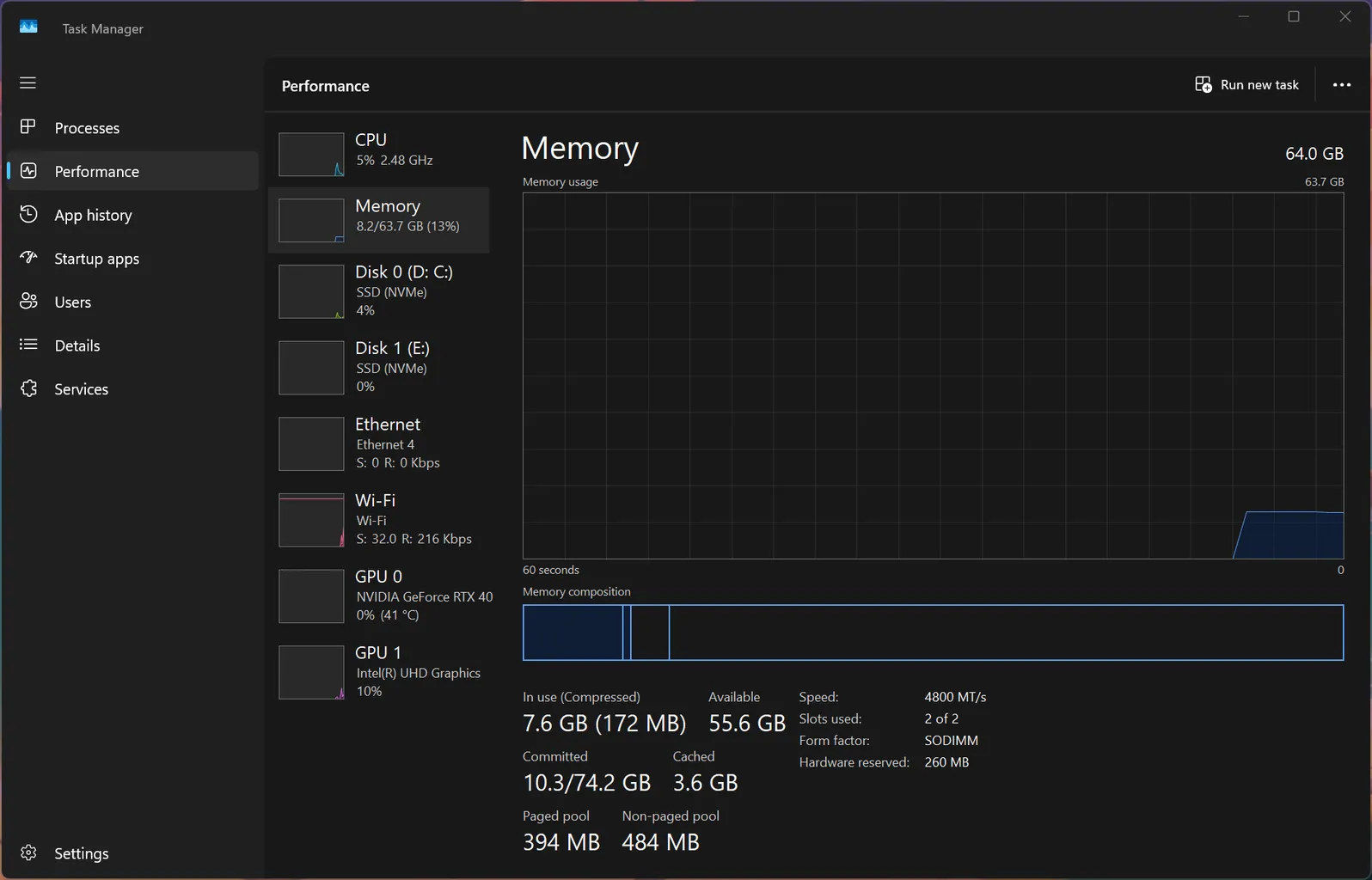Image resolution: width=1372 pixels, height=880 pixels.
Task: Click the Services puzzle-gear icon
Action: (28, 388)
